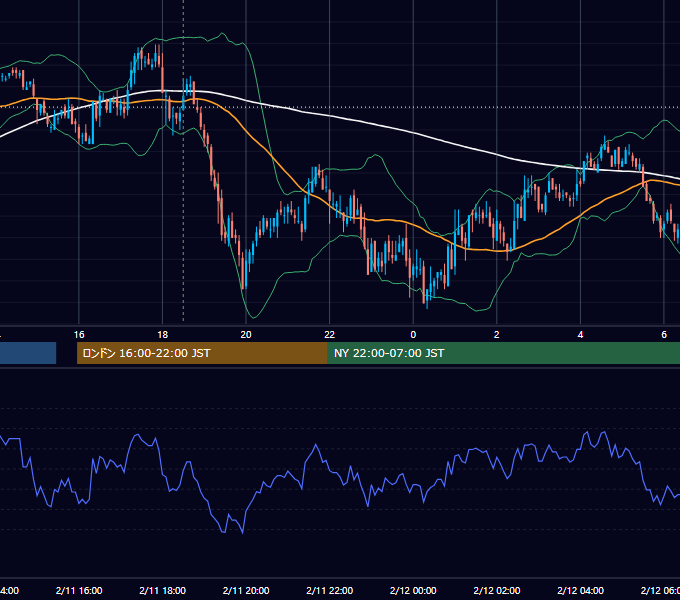Click the hour label 6 under price chart
This screenshot has width=680, height=600.
pos(664,335)
